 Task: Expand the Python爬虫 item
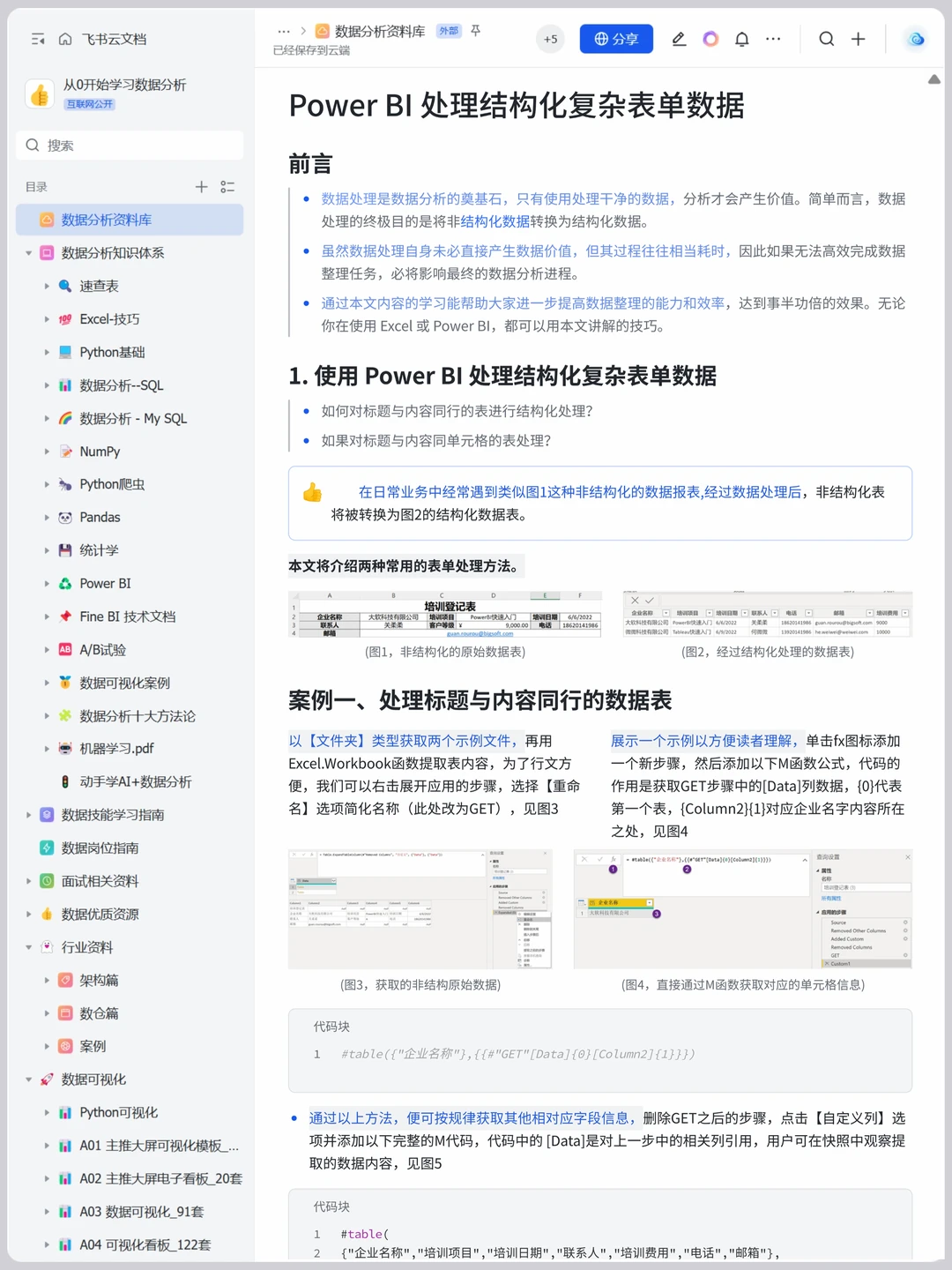48,484
